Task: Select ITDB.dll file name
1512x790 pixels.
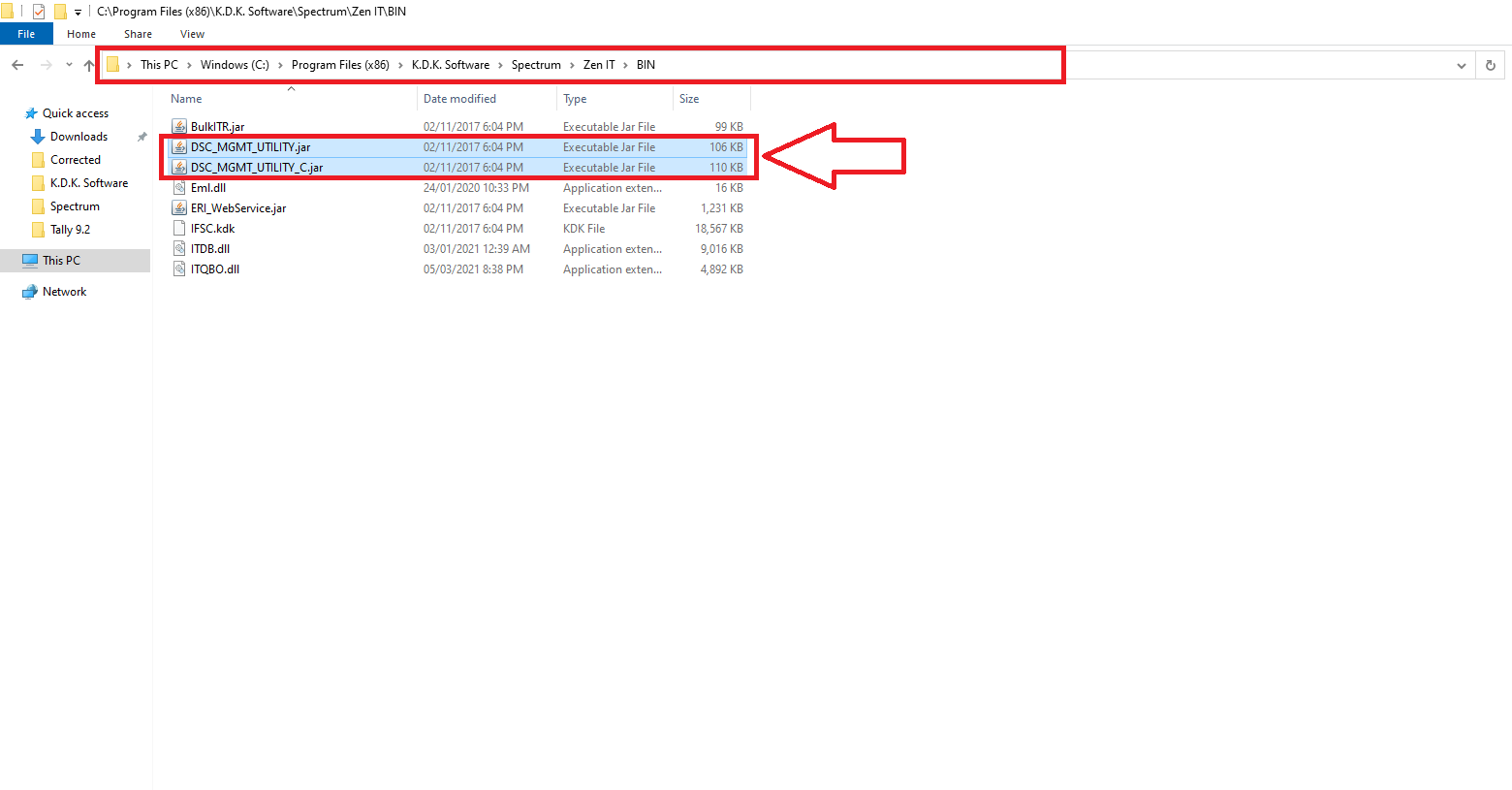Action: pos(210,249)
